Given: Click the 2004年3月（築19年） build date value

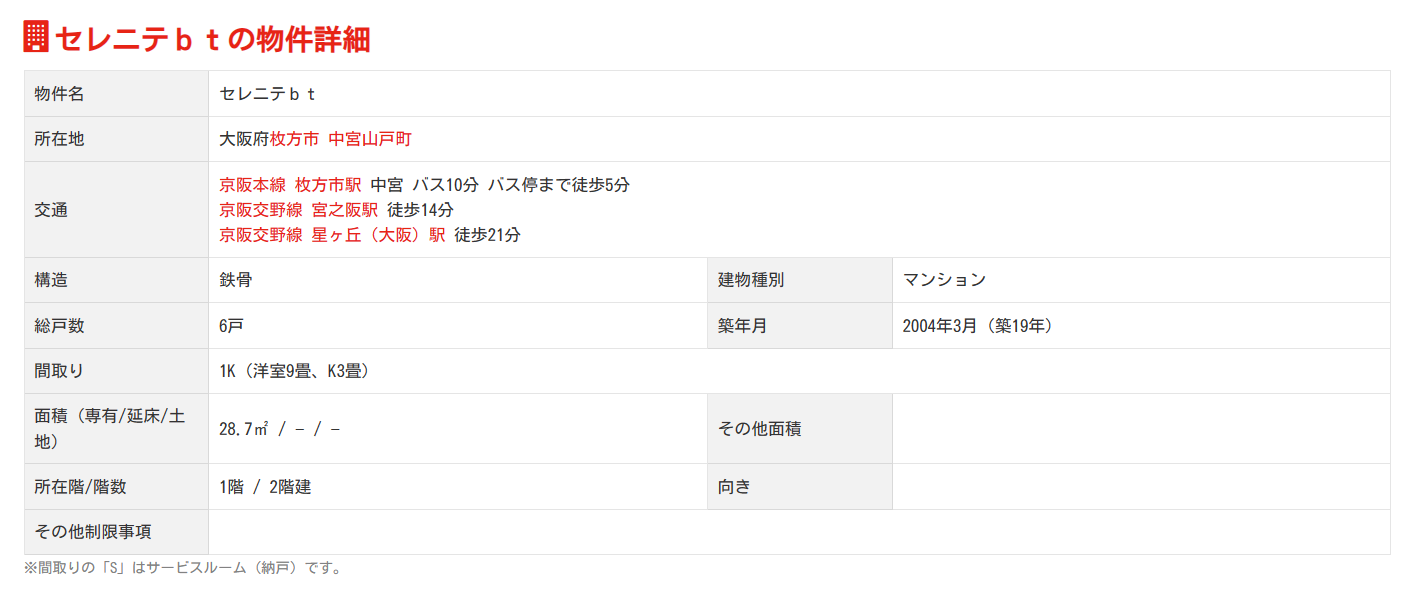Looking at the screenshot, I should point(977,326).
